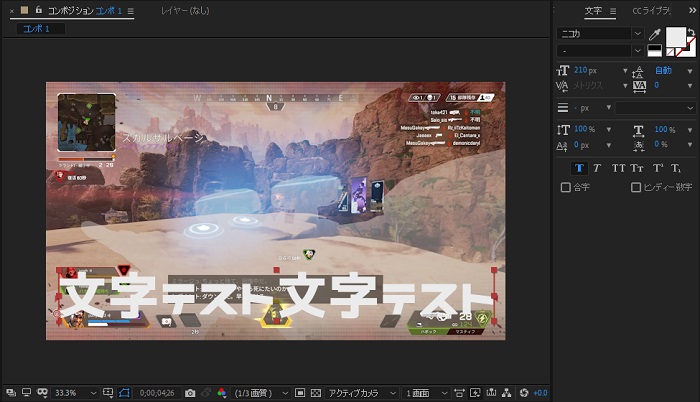Toggle subscript text style
Image resolution: width=700 pixels, height=402 pixels.
tap(675, 168)
